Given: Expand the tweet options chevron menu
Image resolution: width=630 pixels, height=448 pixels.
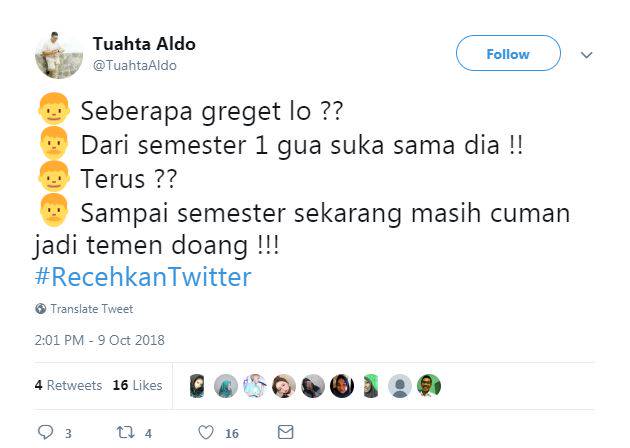Looking at the screenshot, I should [587, 55].
